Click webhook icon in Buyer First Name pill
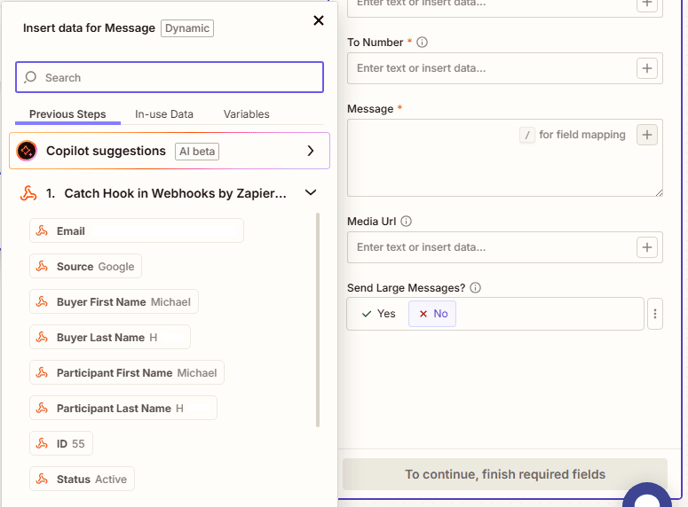Viewport: 688px width, 507px height. (x=42, y=302)
